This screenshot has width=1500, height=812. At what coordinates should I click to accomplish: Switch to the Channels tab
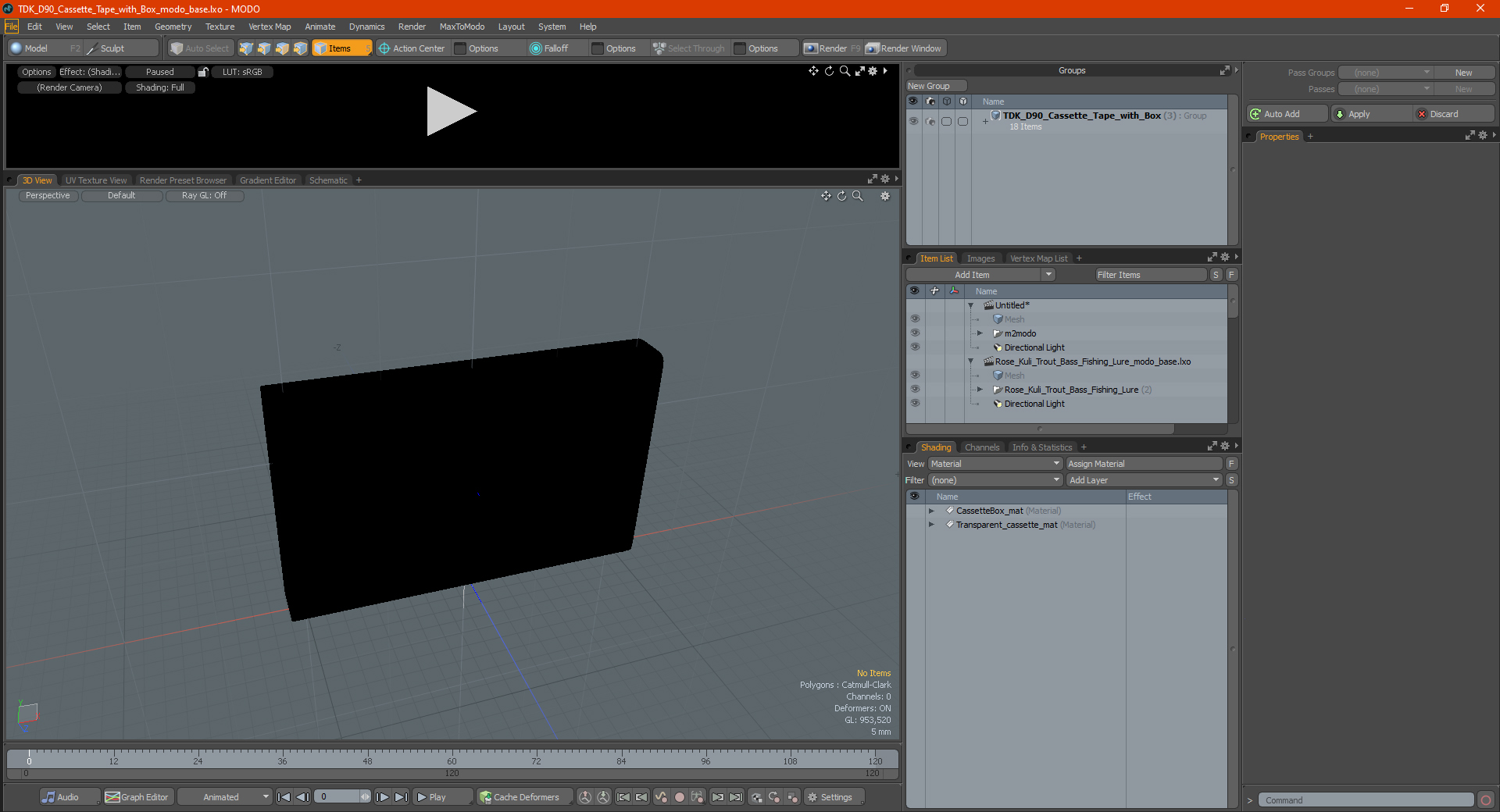[981, 447]
